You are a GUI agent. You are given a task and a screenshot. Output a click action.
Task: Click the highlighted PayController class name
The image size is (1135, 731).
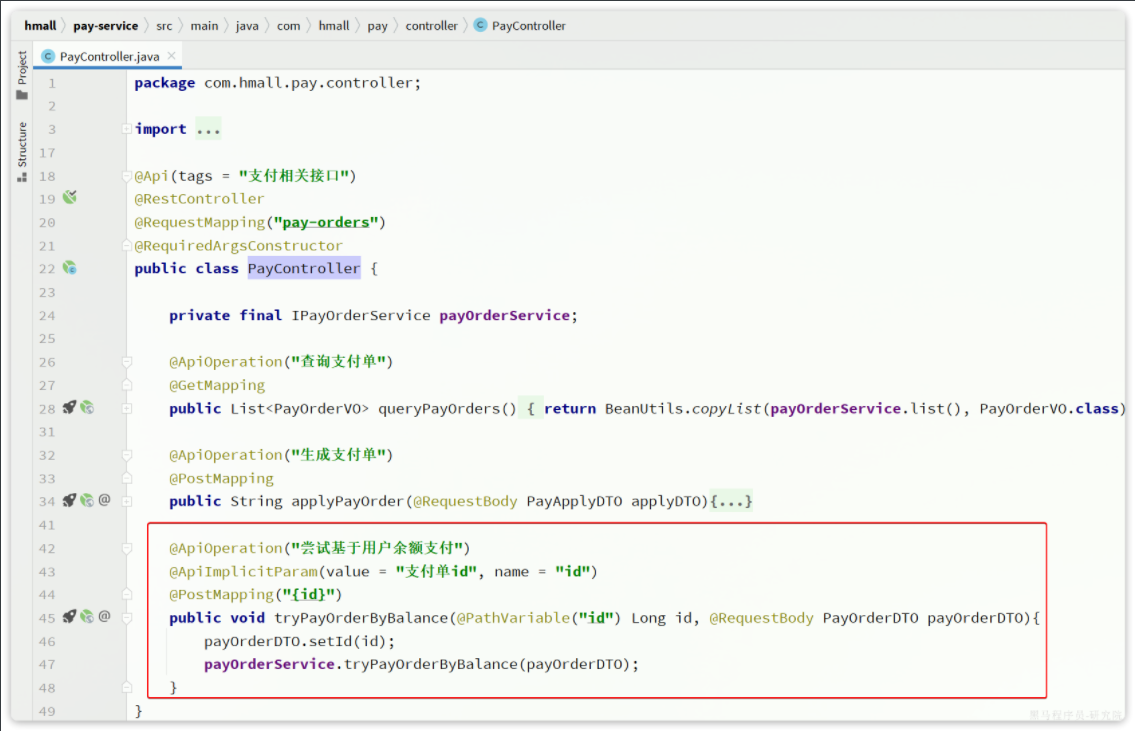point(304,269)
